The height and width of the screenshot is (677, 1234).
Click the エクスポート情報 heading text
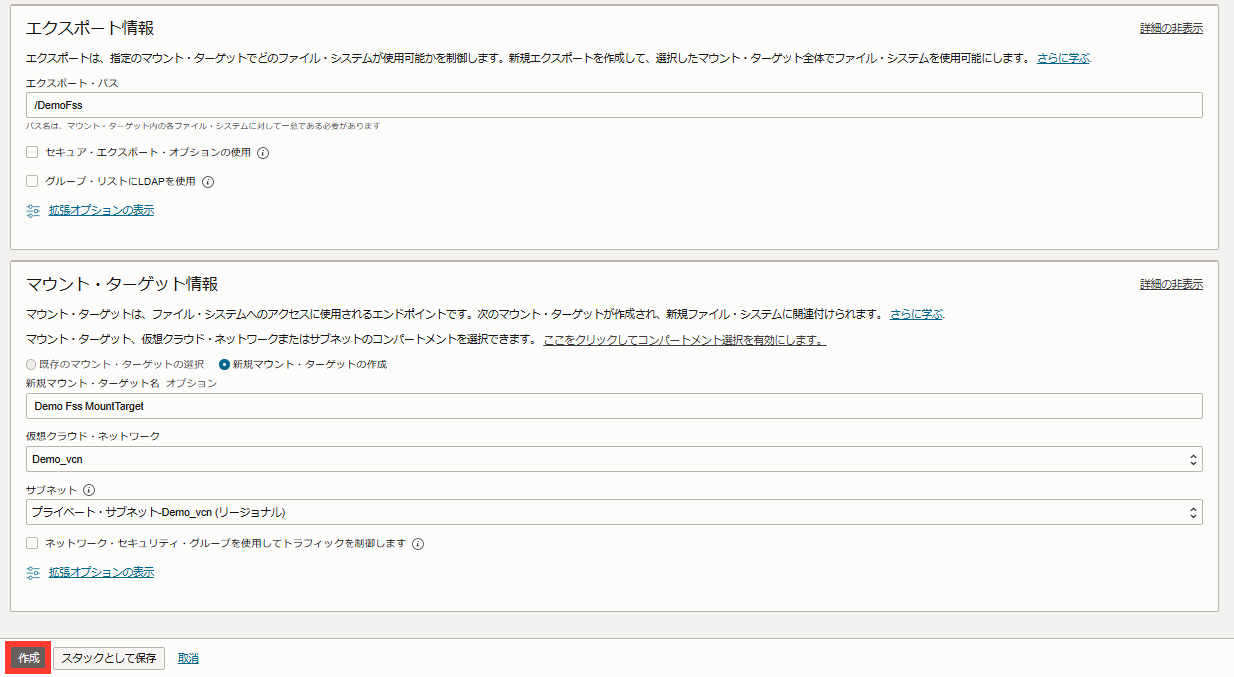[x=90, y=28]
